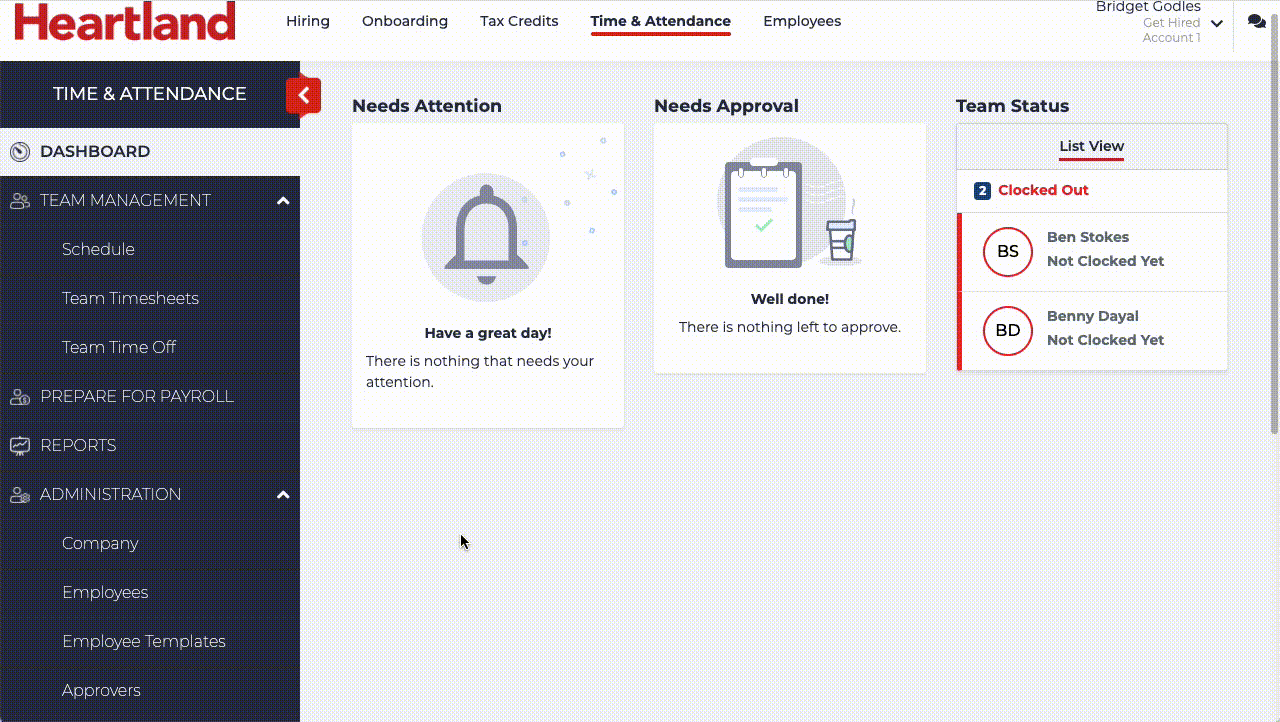The width and height of the screenshot is (1280, 722).
Task: Click the Dashboard clock icon in sidebar
Action: click(20, 152)
